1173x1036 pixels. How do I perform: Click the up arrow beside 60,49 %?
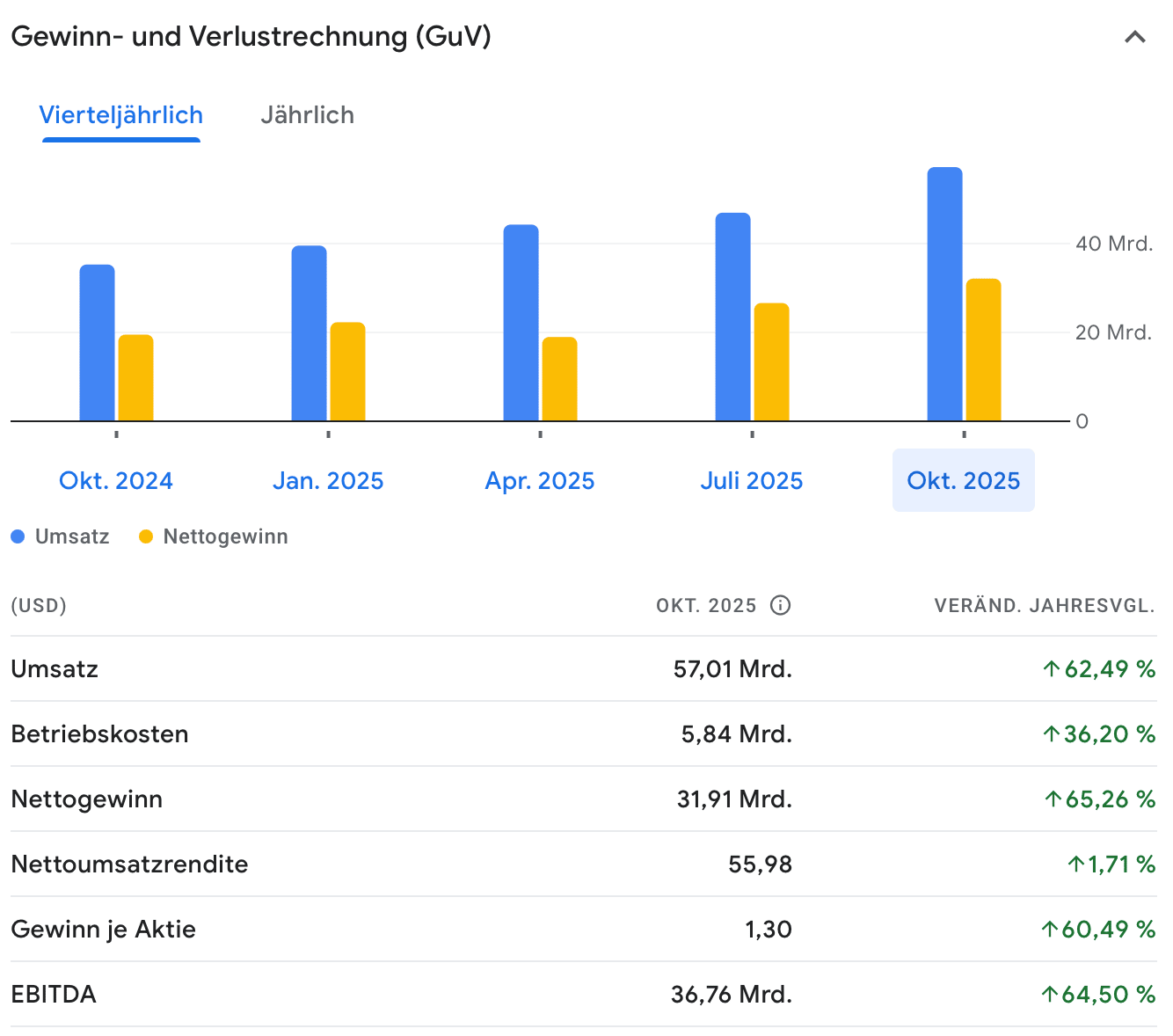(1049, 930)
